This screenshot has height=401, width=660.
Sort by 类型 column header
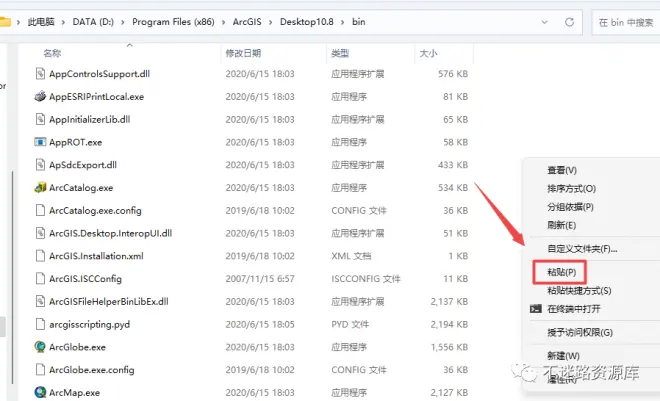point(340,53)
